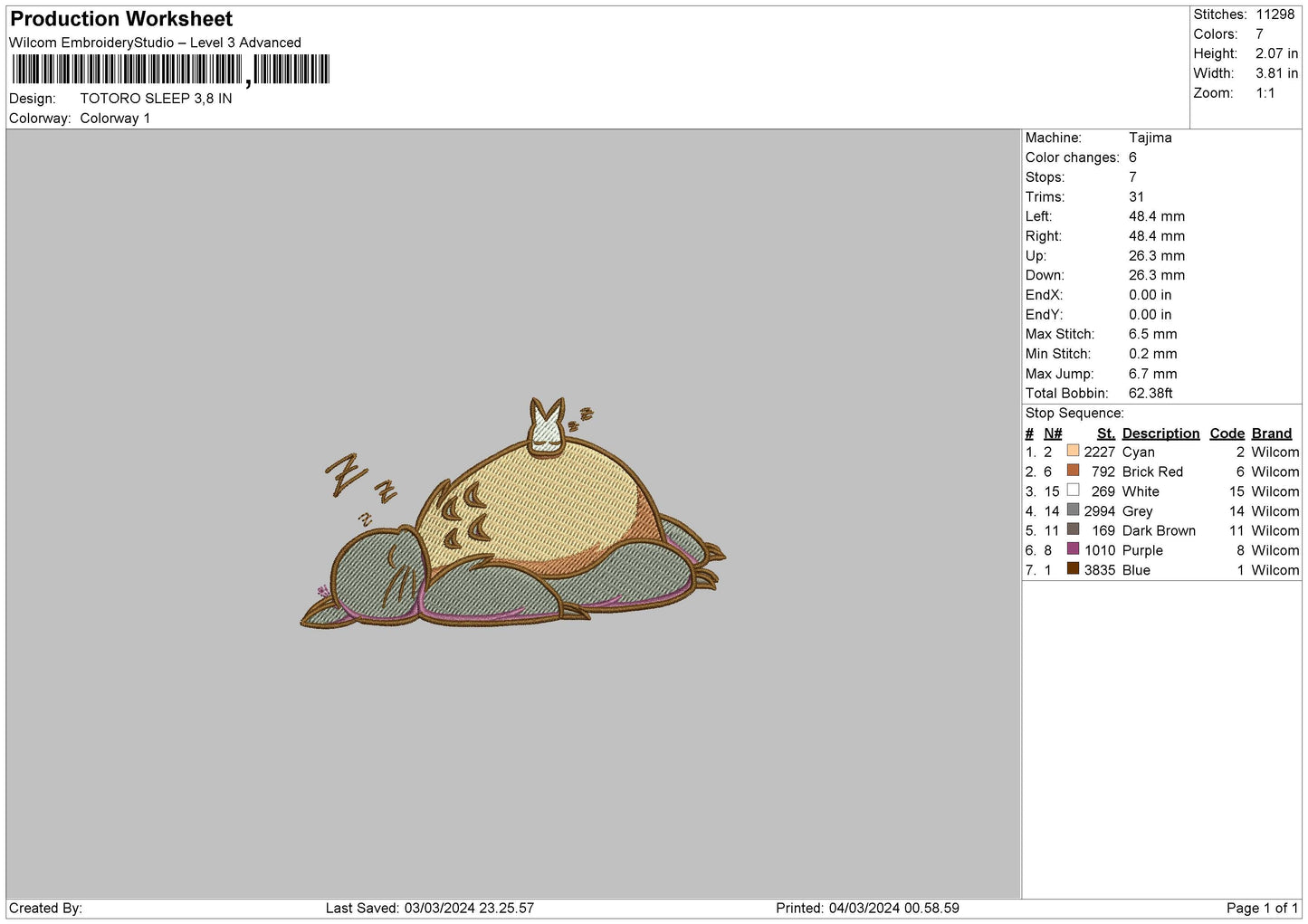Click the Min Stitch value 0.2 mm
Viewport: 1308px width, 924px height.
tap(1152, 354)
